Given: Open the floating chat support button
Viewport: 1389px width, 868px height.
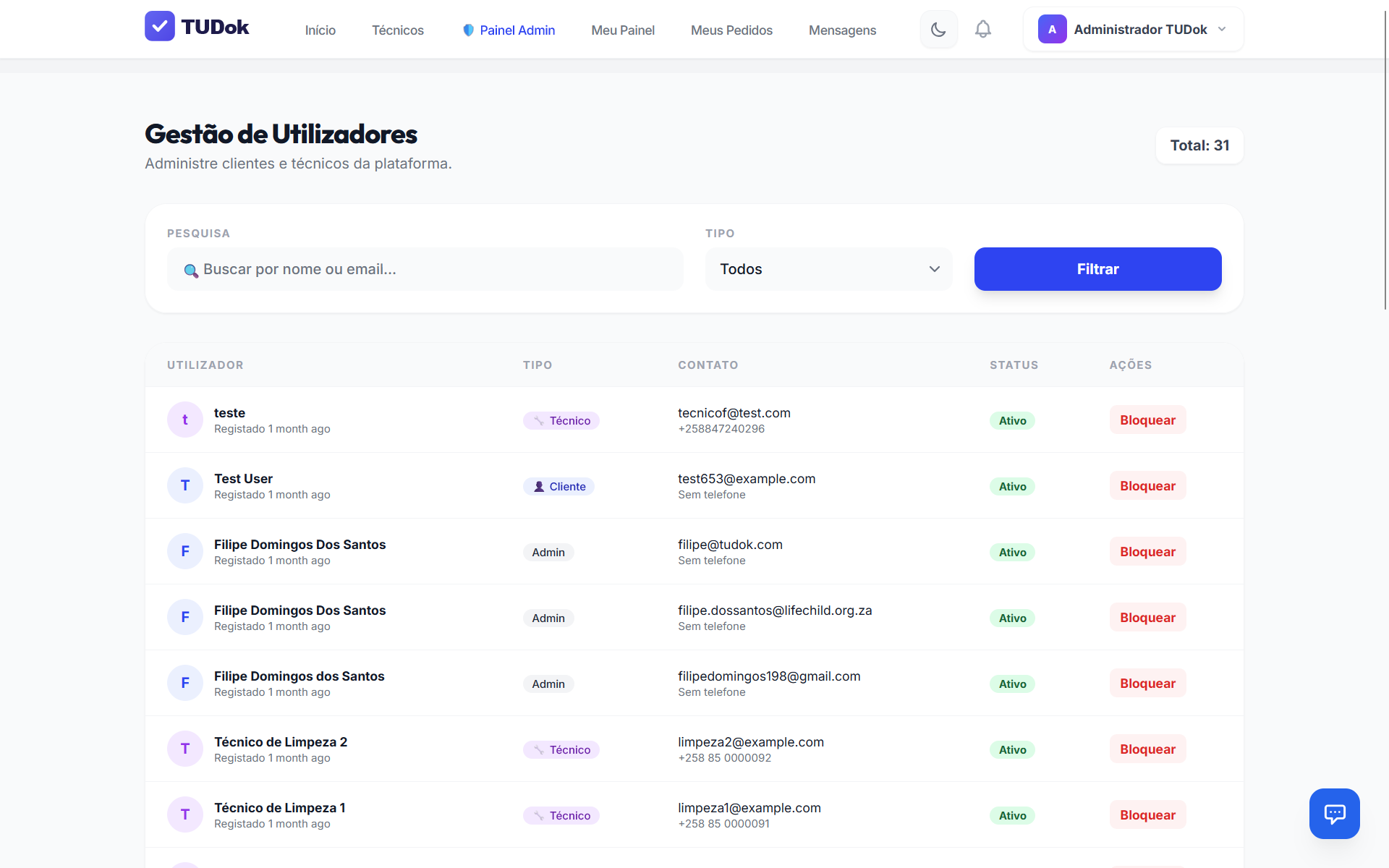Looking at the screenshot, I should tap(1334, 813).
